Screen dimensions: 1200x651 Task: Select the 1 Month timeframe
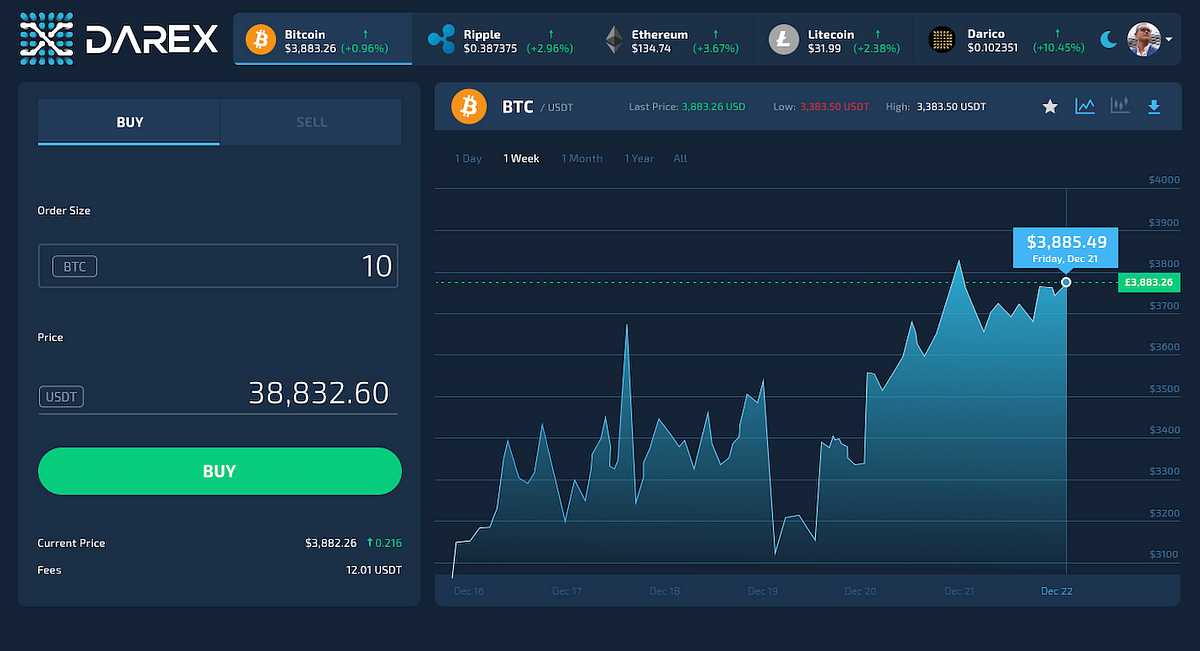pyautogui.click(x=582, y=158)
